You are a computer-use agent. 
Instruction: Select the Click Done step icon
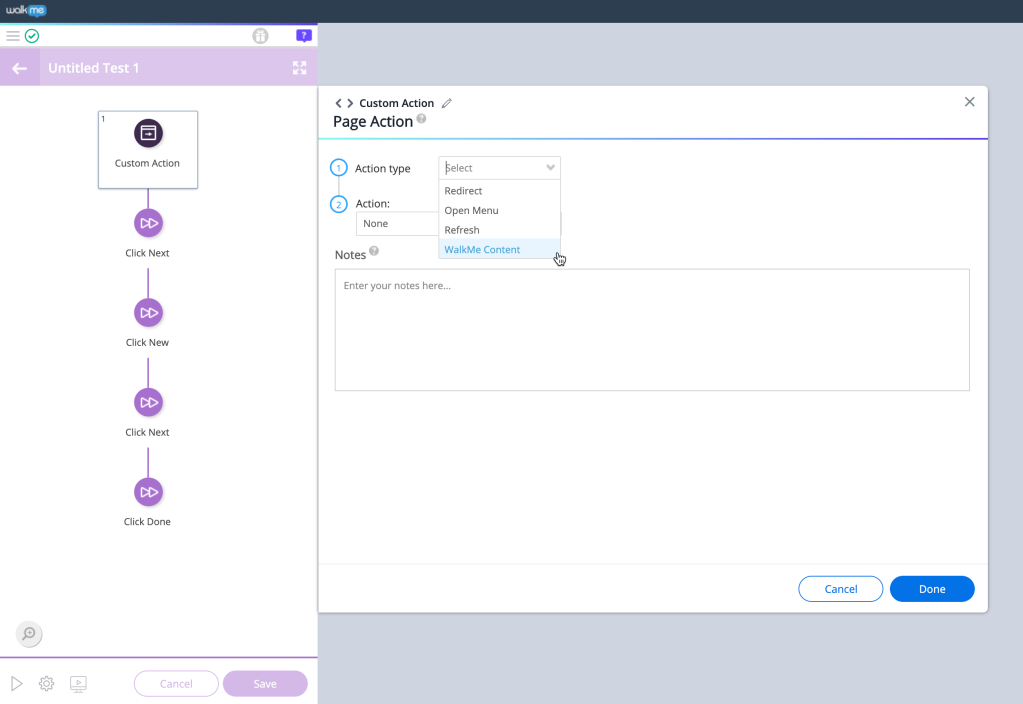[x=148, y=492]
